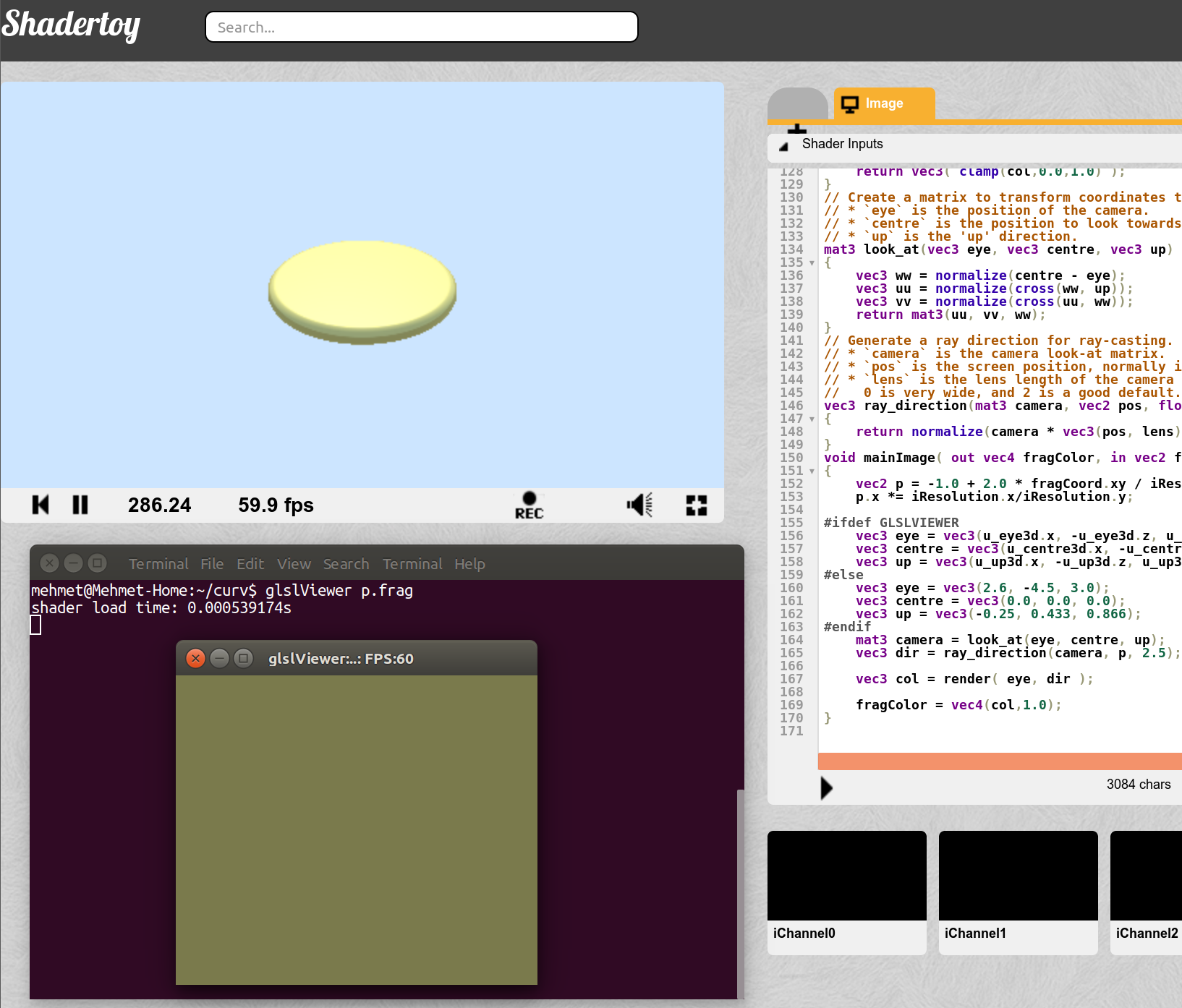Click the terminal scrollbar
The width and height of the screenshot is (1182, 1008).
[x=740, y=894]
